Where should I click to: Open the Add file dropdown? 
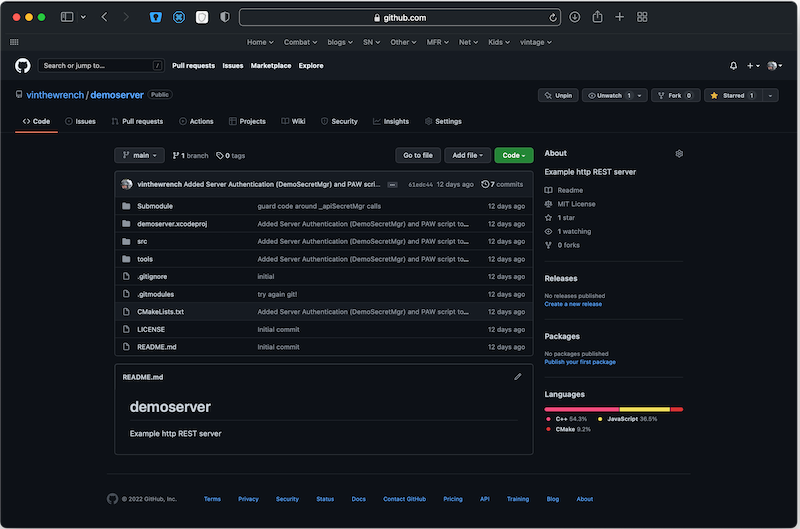pyautogui.click(x=467, y=156)
